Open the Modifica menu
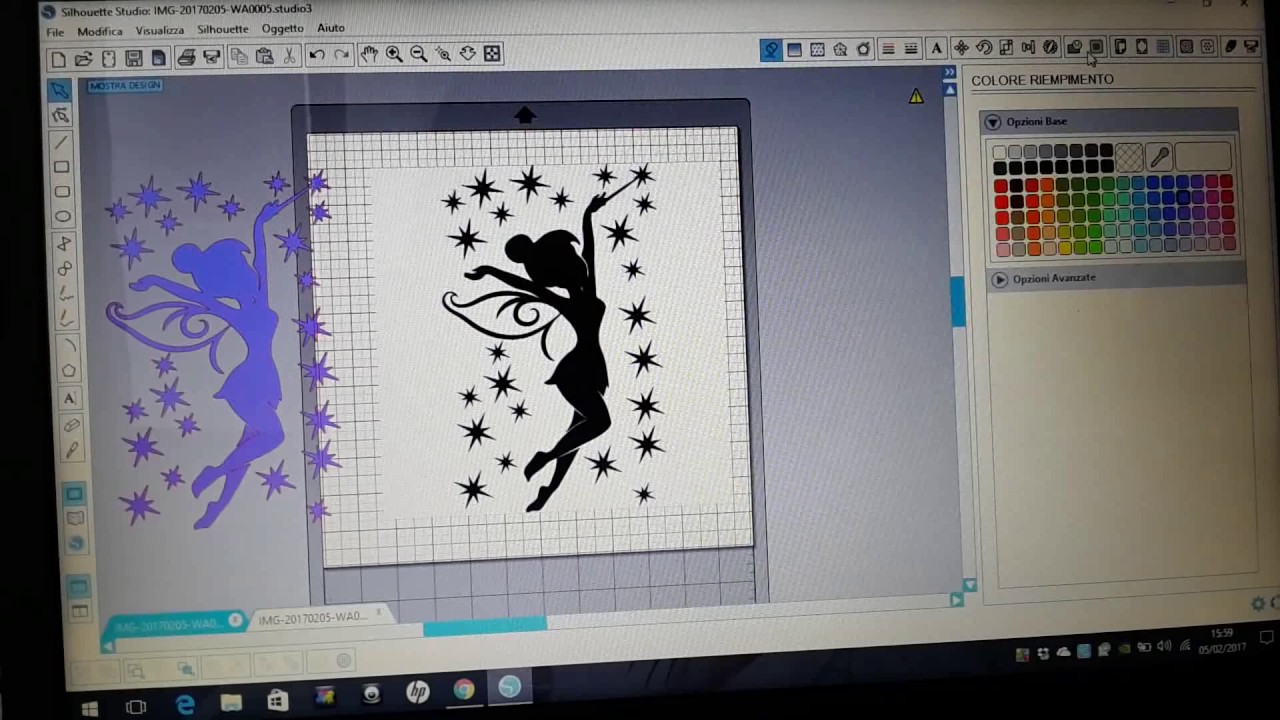 [x=100, y=32]
